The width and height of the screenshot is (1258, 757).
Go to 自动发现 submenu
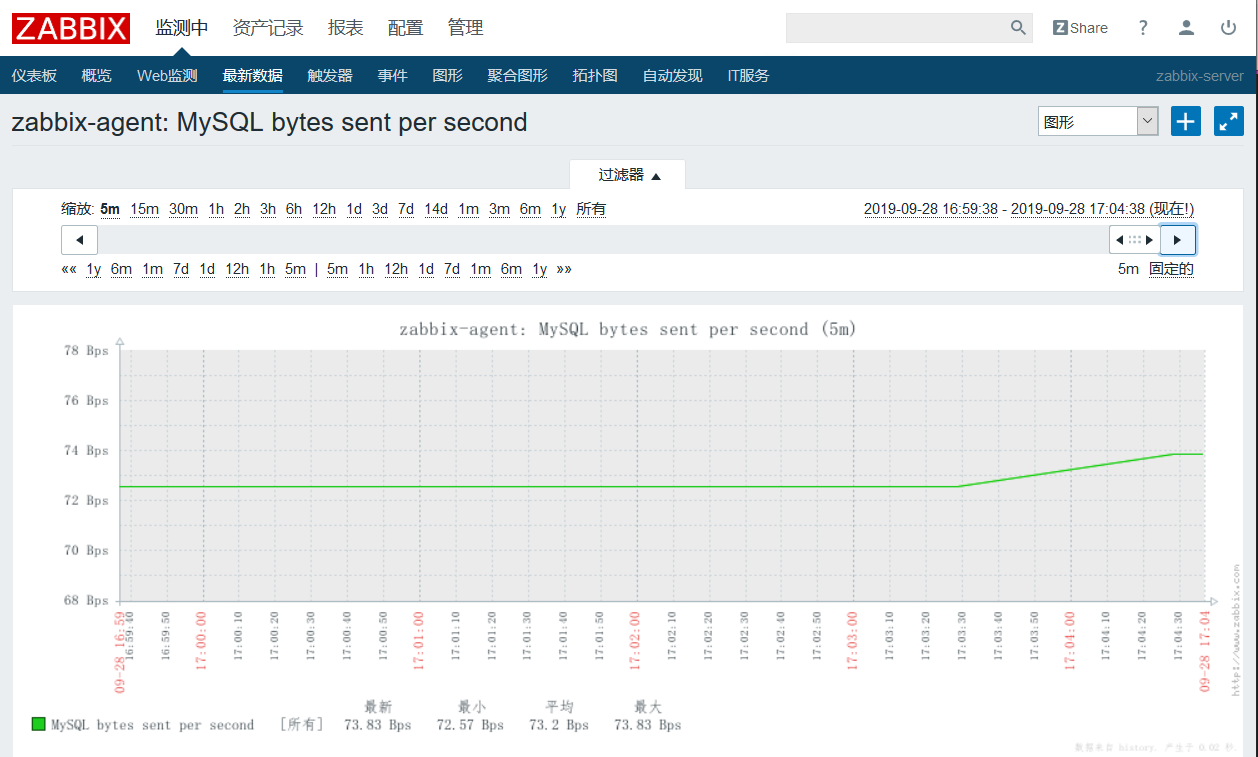click(x=673, y=75)
